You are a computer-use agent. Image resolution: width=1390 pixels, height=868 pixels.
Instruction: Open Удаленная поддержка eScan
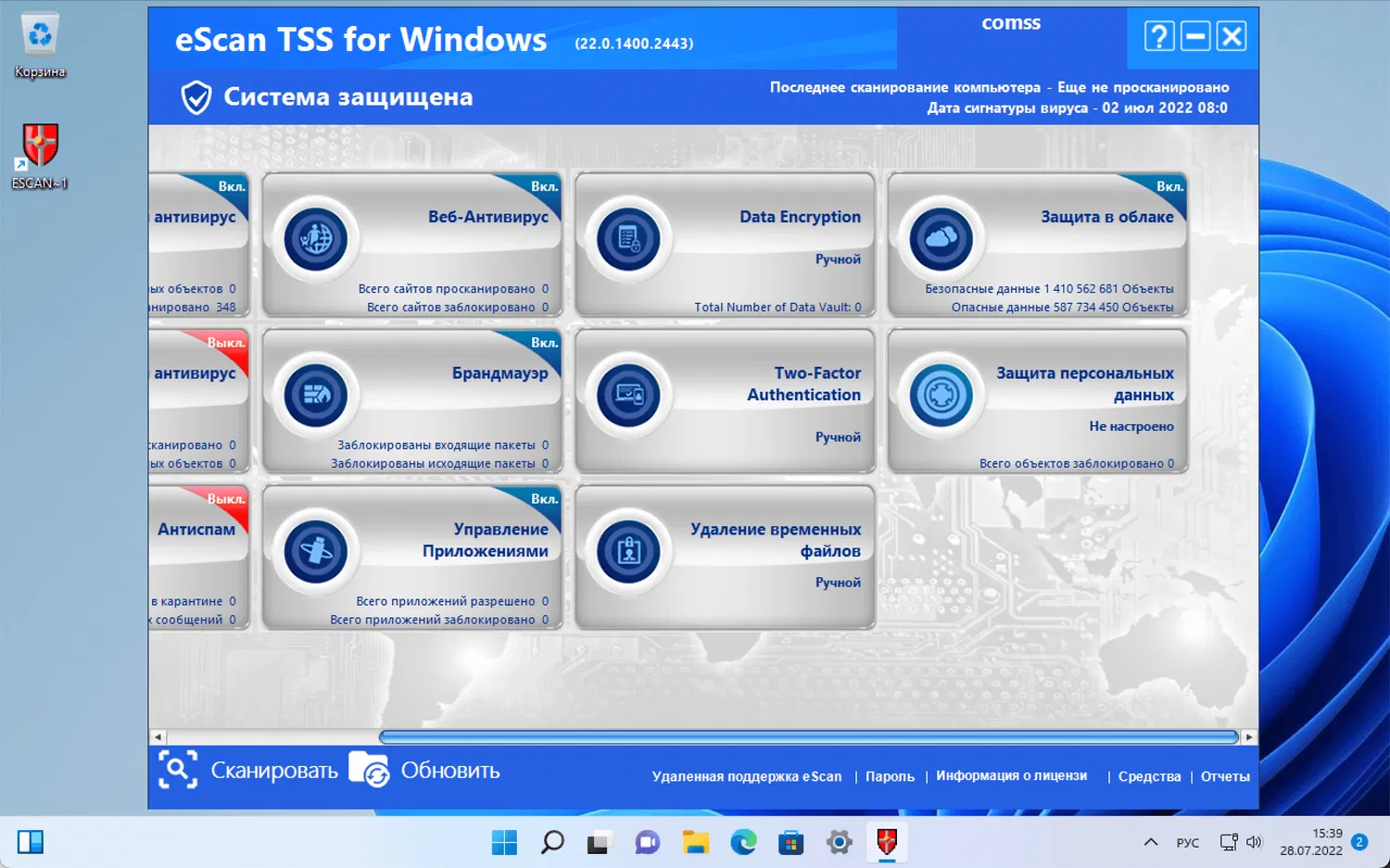click(x=747, y=776)
